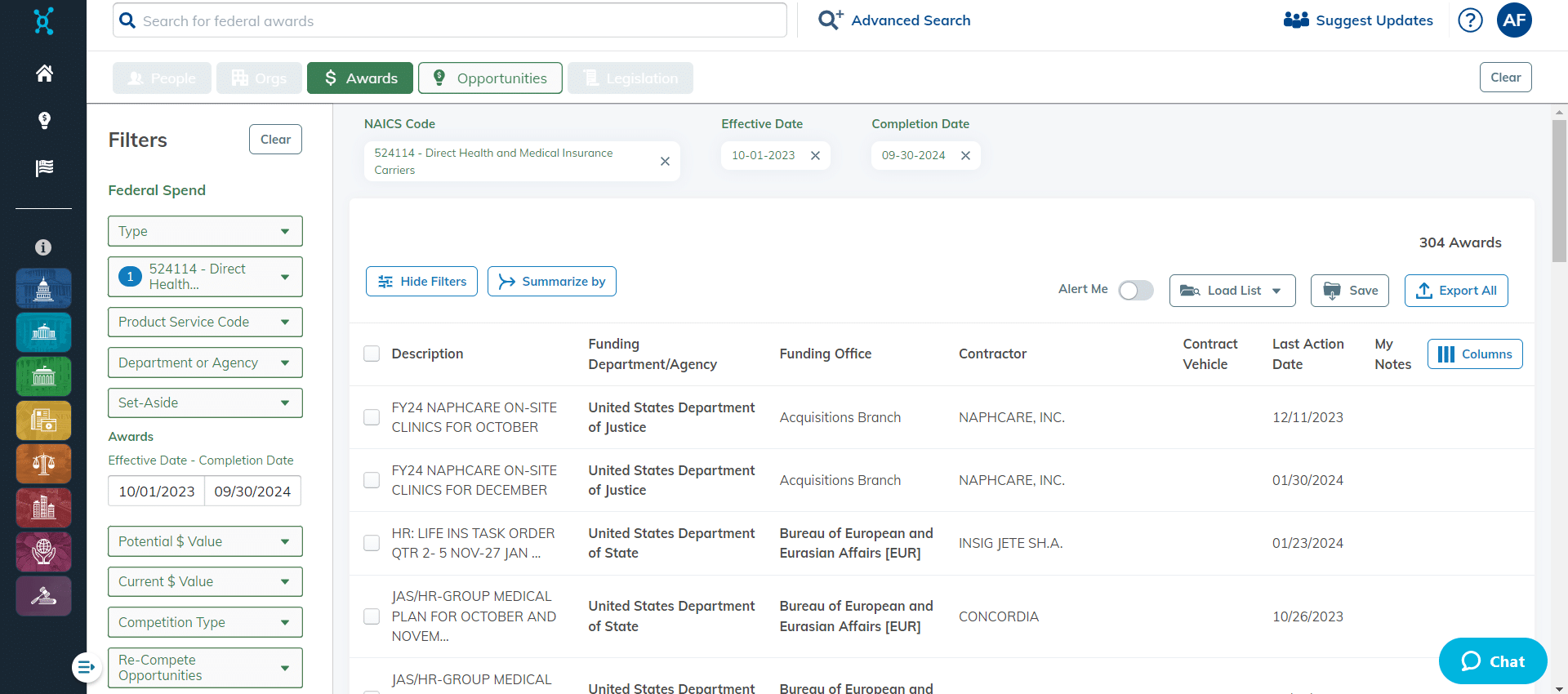Click Clear button in Filters panel
1568x694 pixels.
click(275, 140)
